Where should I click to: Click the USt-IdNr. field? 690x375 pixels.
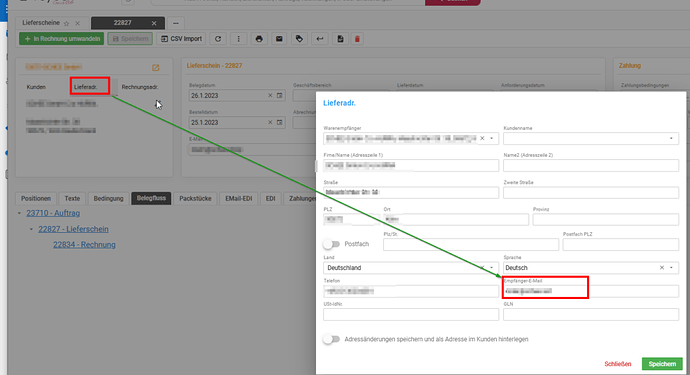point(411,314)
